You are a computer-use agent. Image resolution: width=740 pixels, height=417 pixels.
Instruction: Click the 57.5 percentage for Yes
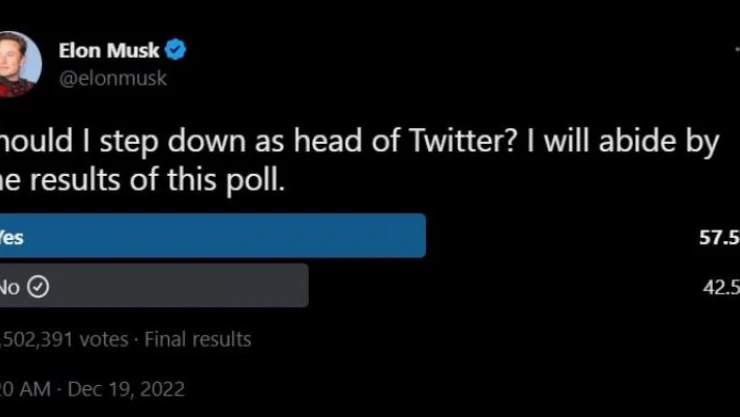(x=720, y=238)
